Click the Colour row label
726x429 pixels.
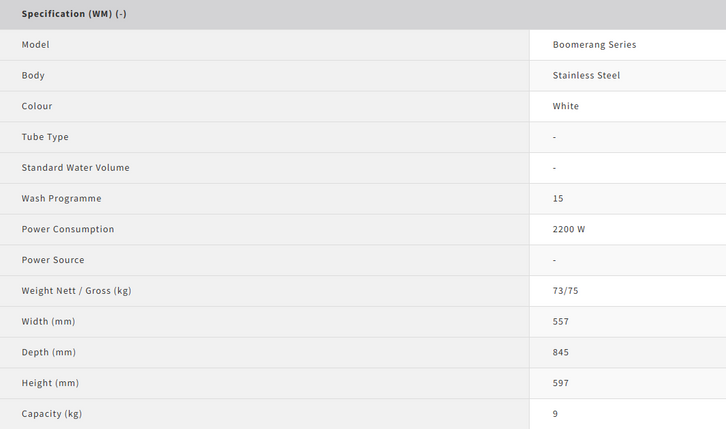pos(37,106)
